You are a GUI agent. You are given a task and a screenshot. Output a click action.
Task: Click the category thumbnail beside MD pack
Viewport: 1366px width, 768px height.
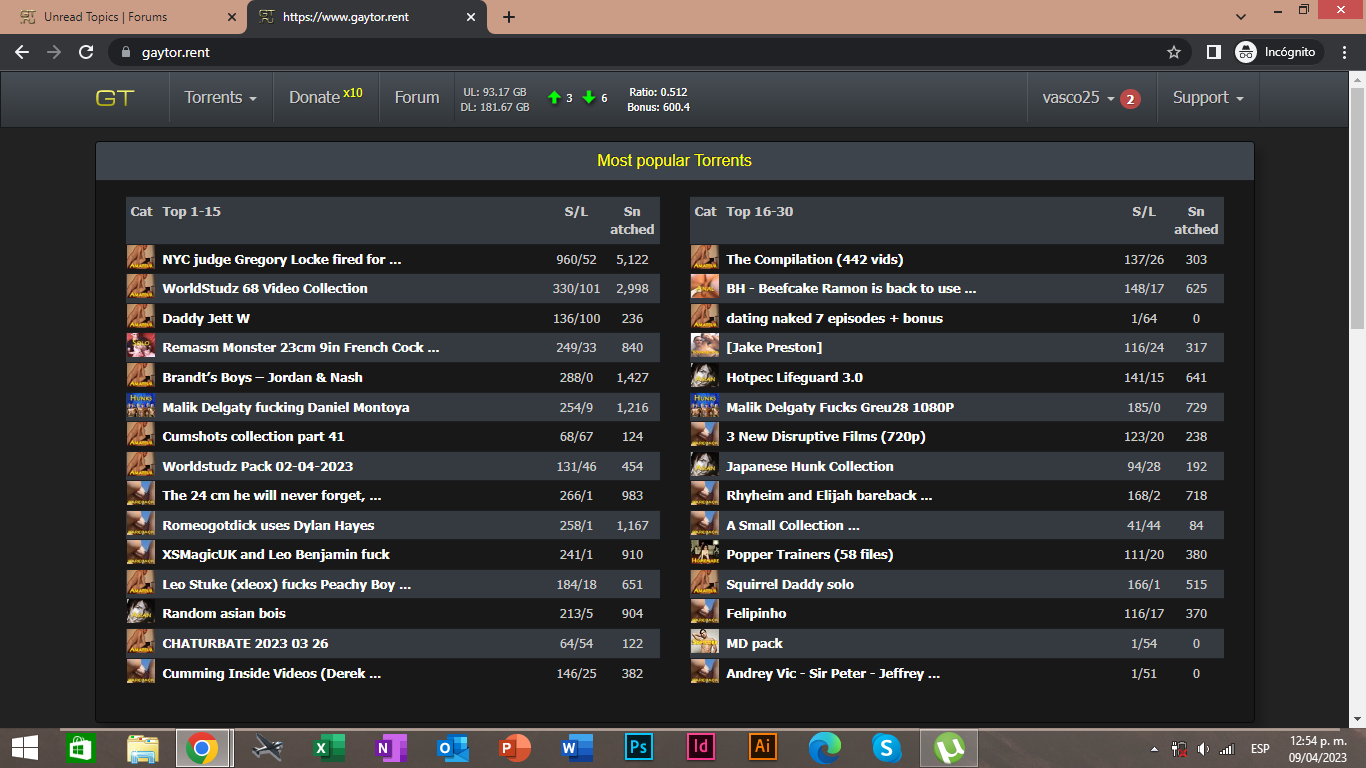click(x=704, y=643)
